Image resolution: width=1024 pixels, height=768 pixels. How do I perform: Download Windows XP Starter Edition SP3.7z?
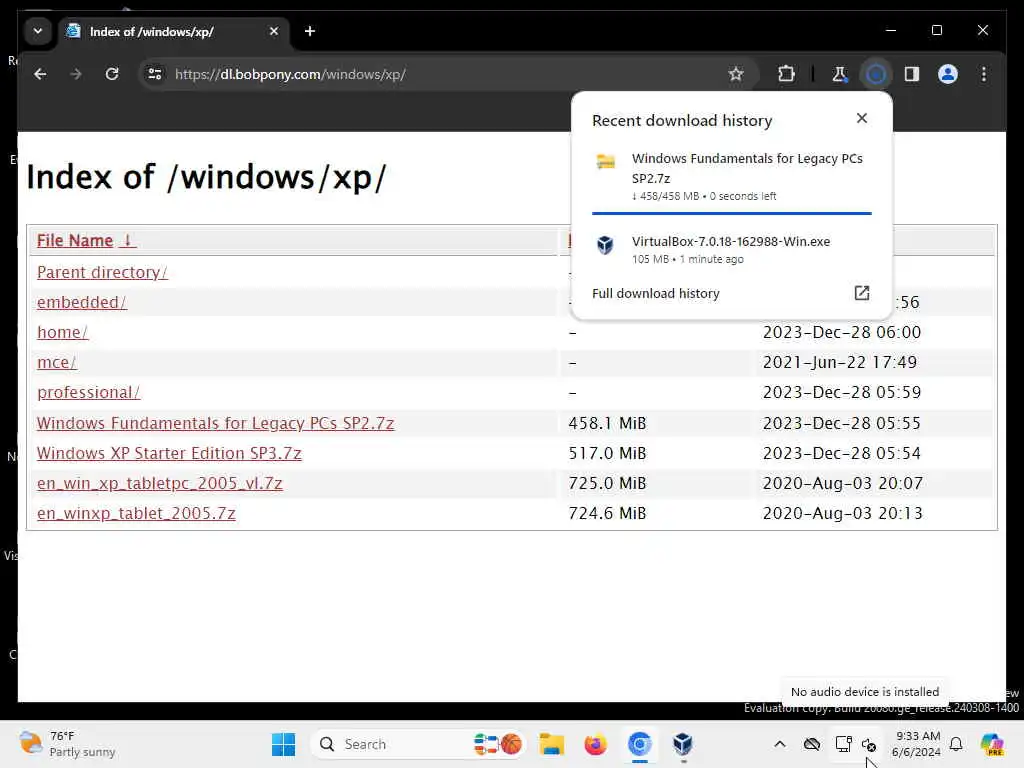(169, 453)
